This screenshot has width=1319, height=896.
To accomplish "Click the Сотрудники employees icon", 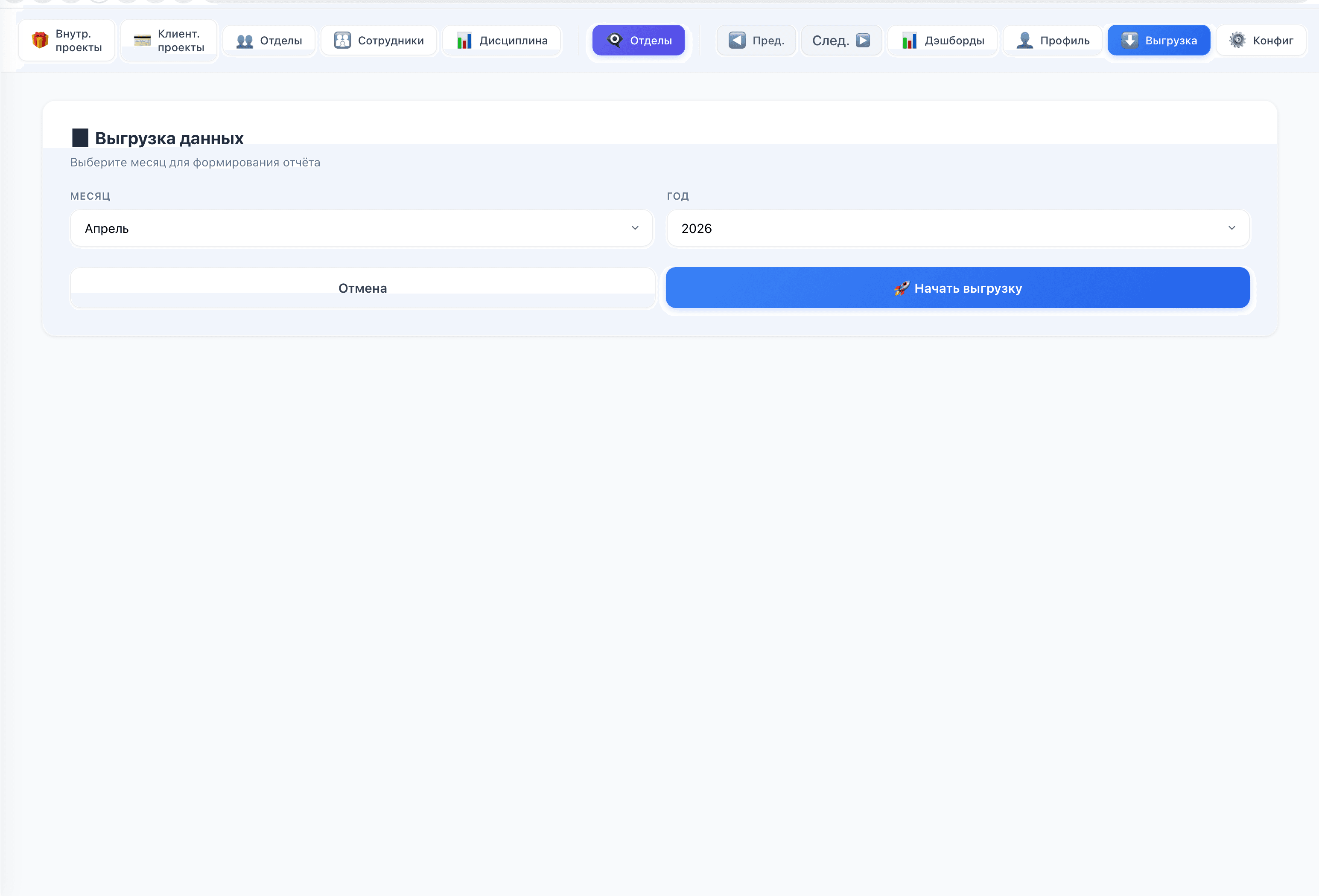I will [342, 40].
